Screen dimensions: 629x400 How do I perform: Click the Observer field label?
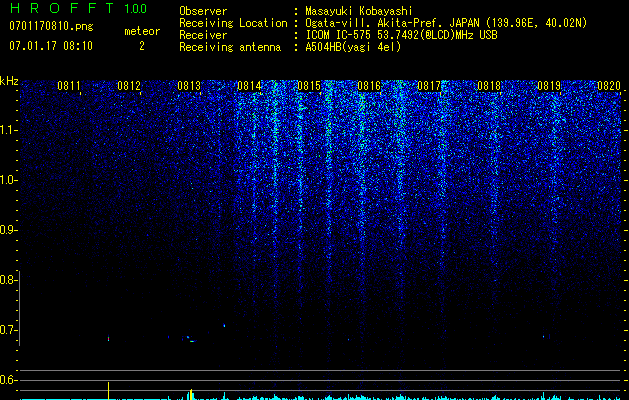(203, 11)
